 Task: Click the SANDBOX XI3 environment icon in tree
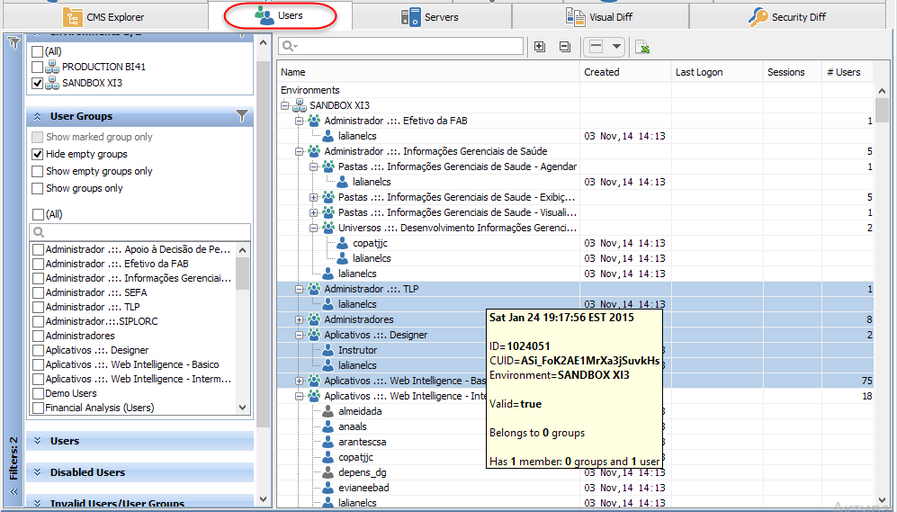click(x=300, y=106)
